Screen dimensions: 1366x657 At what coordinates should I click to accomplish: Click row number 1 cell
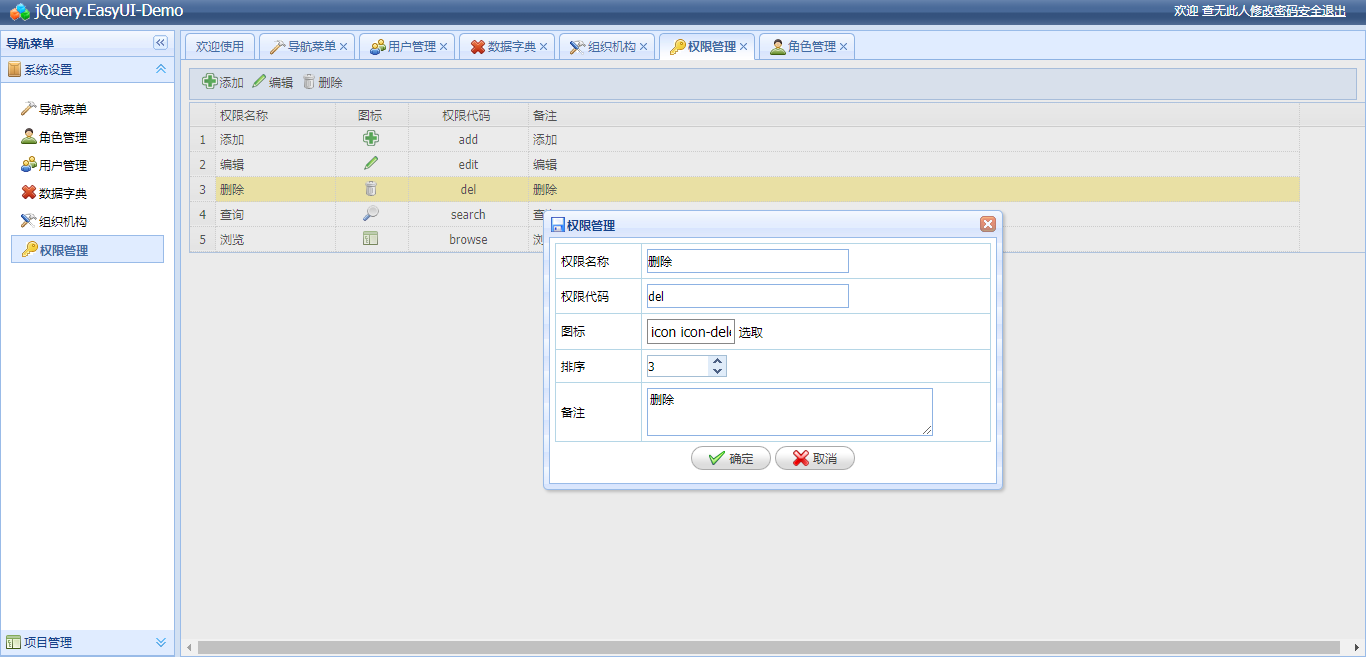pyautogui.click(x=202, y=139)
